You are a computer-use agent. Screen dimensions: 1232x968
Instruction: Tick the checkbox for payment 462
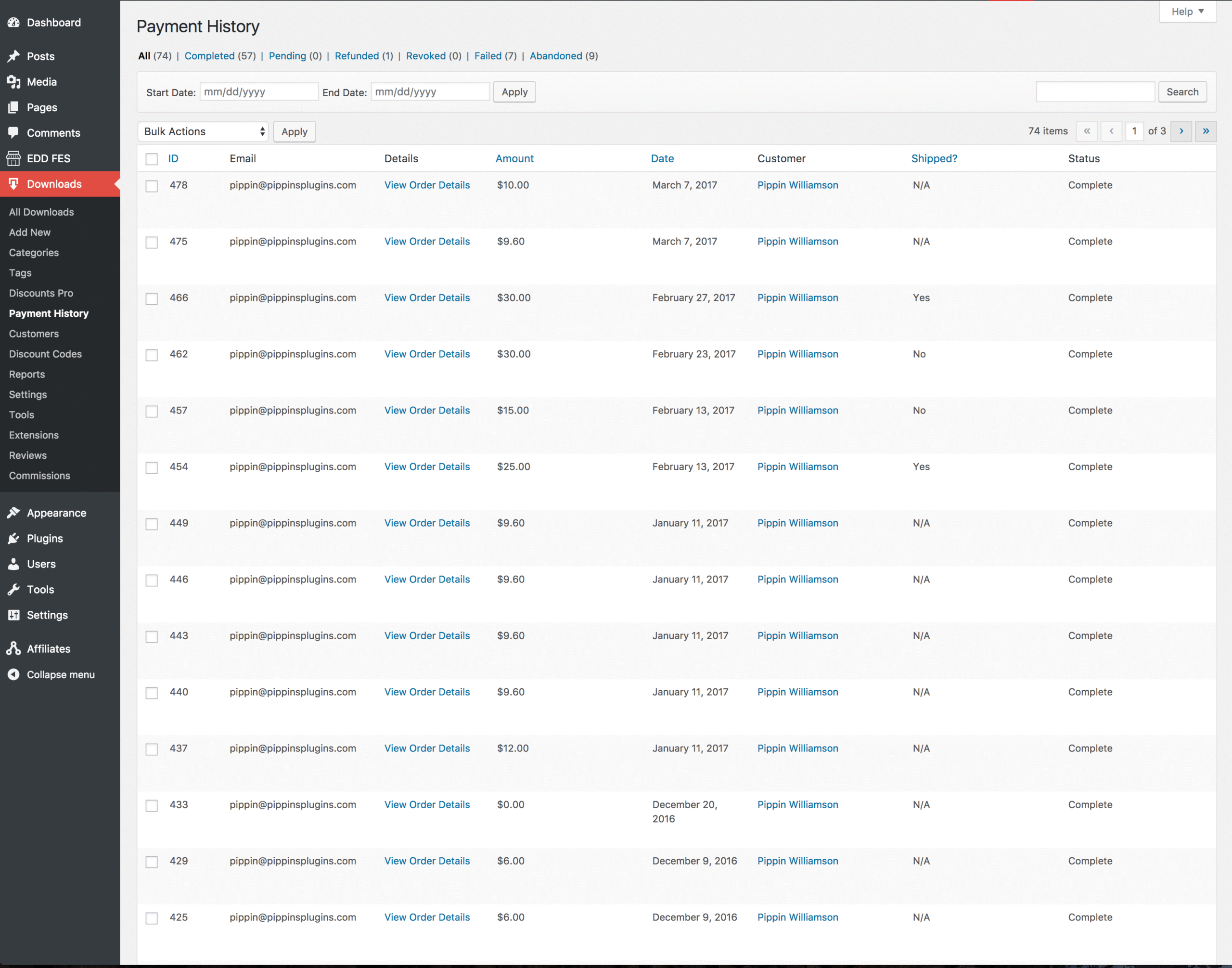[151, 355]
